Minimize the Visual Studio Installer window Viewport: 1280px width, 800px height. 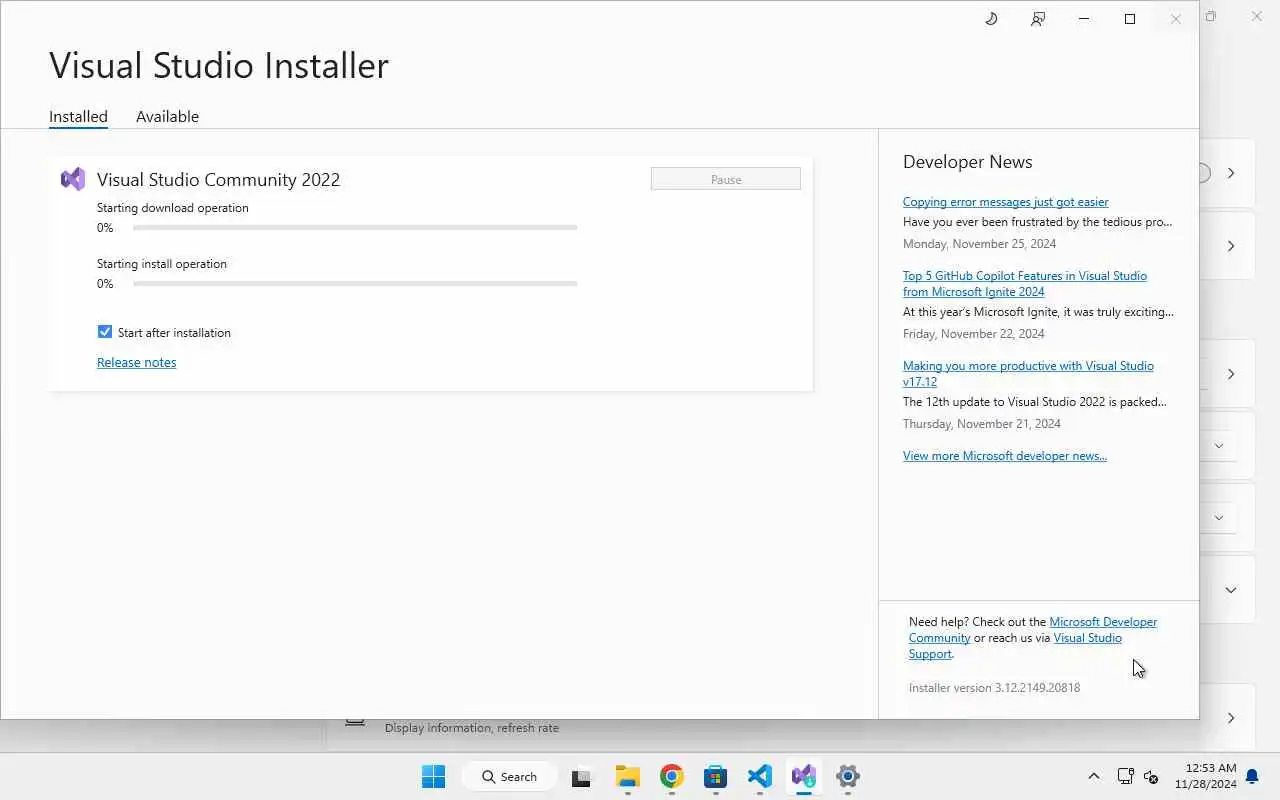(1084, 19)
